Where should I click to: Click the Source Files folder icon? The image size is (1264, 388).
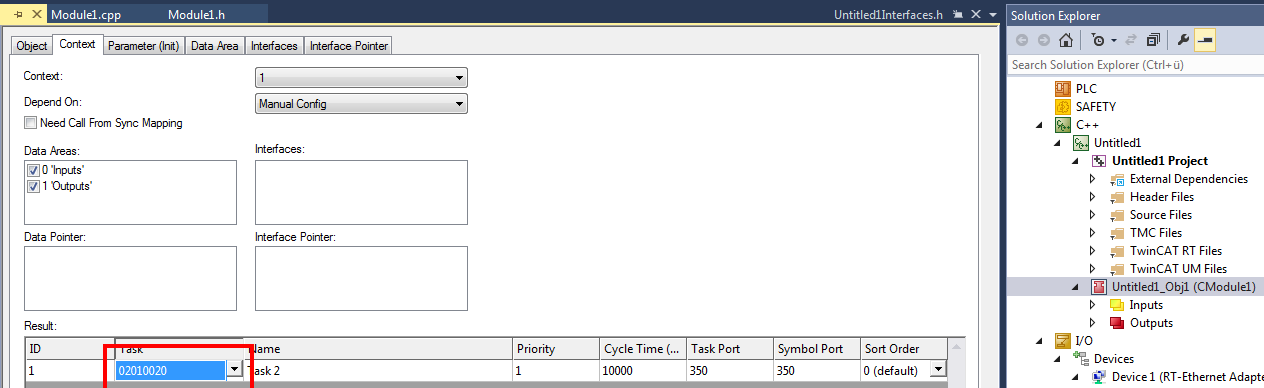coord(1117,215)
